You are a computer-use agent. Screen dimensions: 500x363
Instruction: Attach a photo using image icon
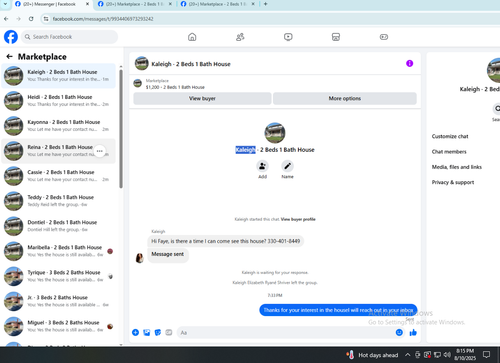(x=147, y=332)
